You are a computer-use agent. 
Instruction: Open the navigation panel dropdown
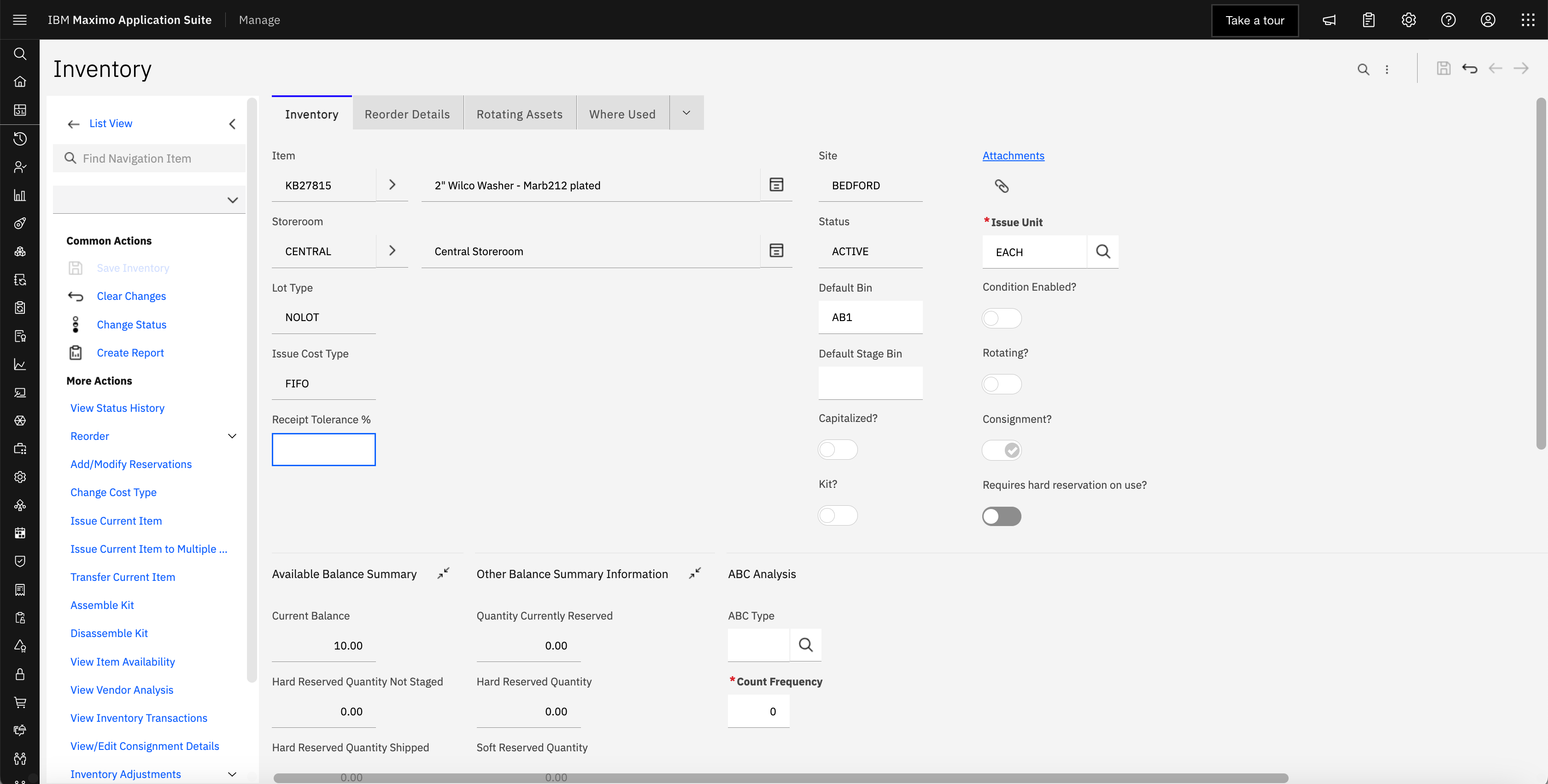149,200
